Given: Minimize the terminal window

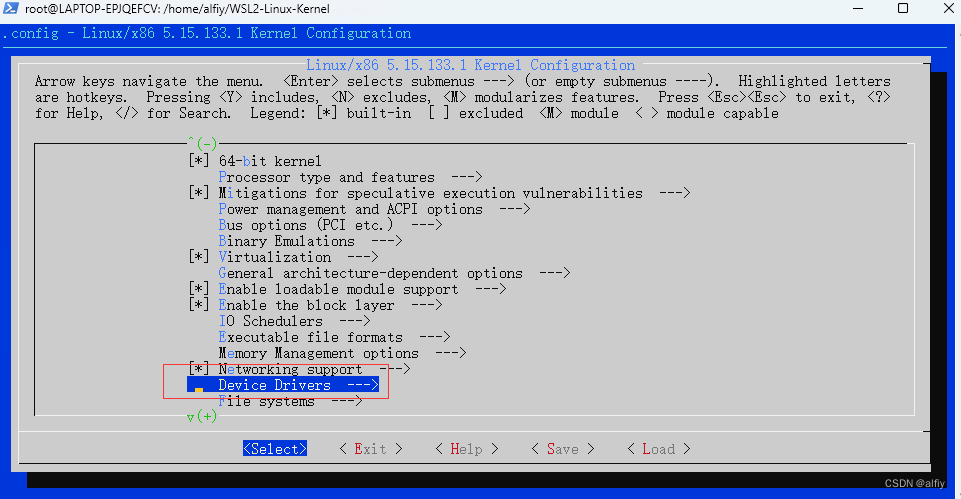Looking at the screenshot, I should pyautogui.click(x=857, y=9).
